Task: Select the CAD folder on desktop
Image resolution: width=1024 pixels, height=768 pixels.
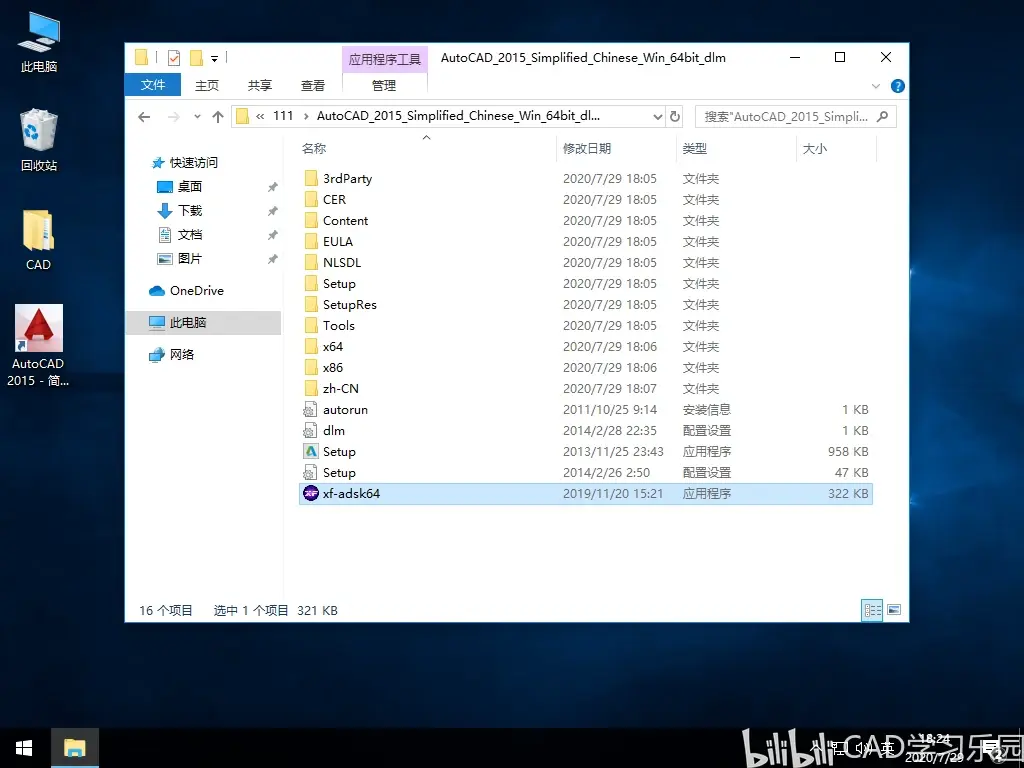Action: tap(38, 240)
